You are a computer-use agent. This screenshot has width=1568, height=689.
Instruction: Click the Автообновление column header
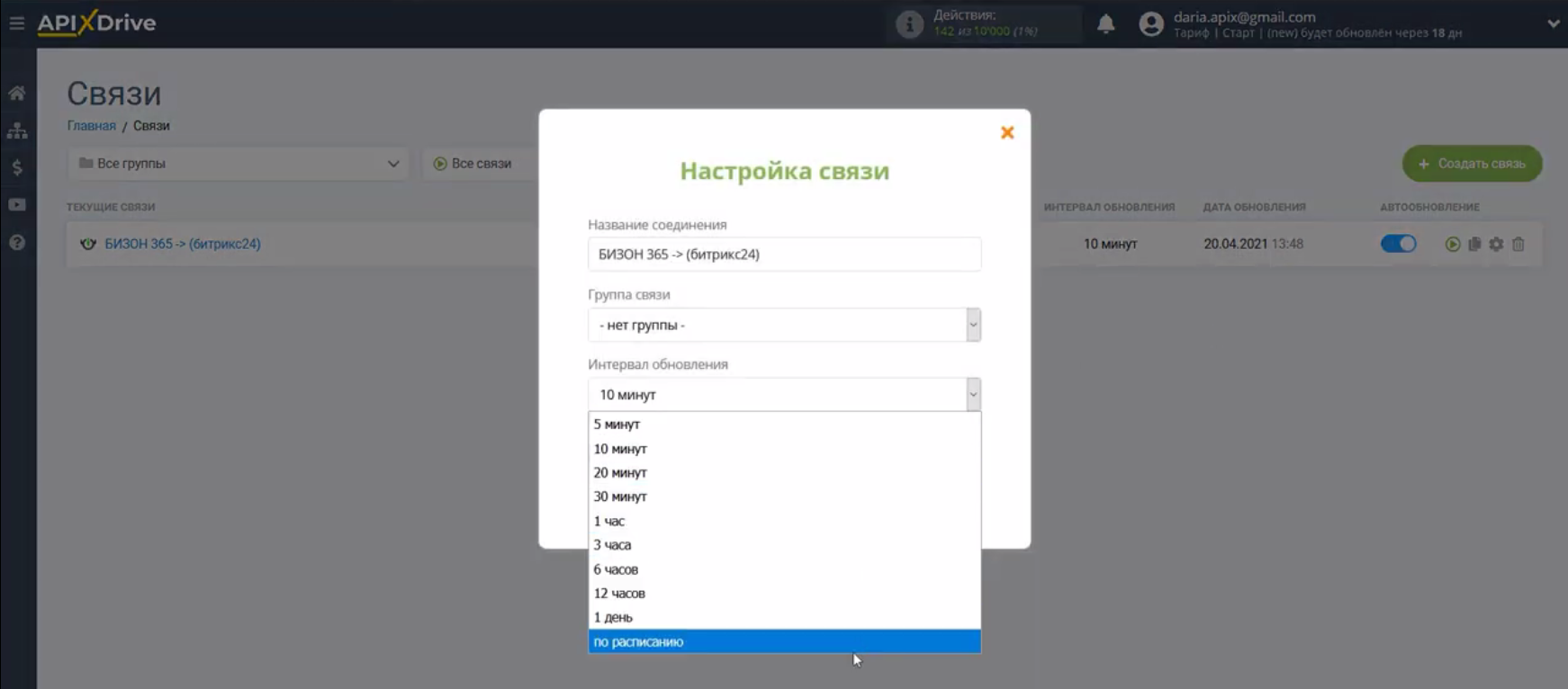point(1430,207)
